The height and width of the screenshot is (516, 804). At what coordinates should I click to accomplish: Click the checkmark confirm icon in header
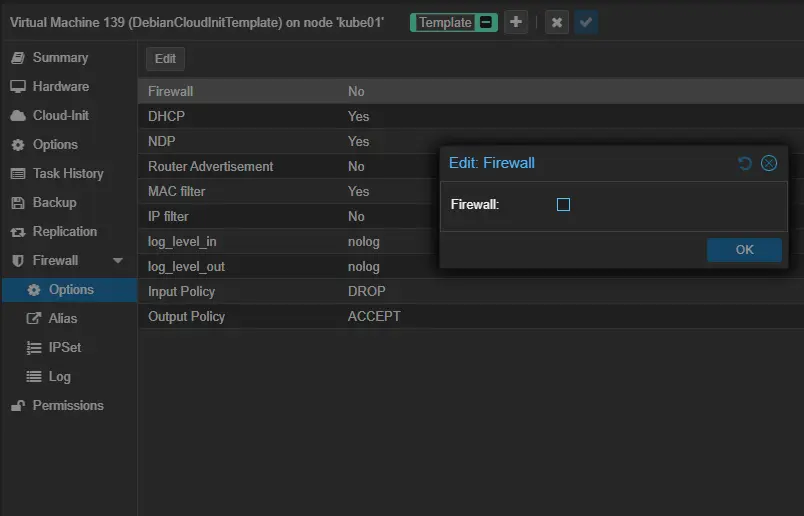point(586,22)
